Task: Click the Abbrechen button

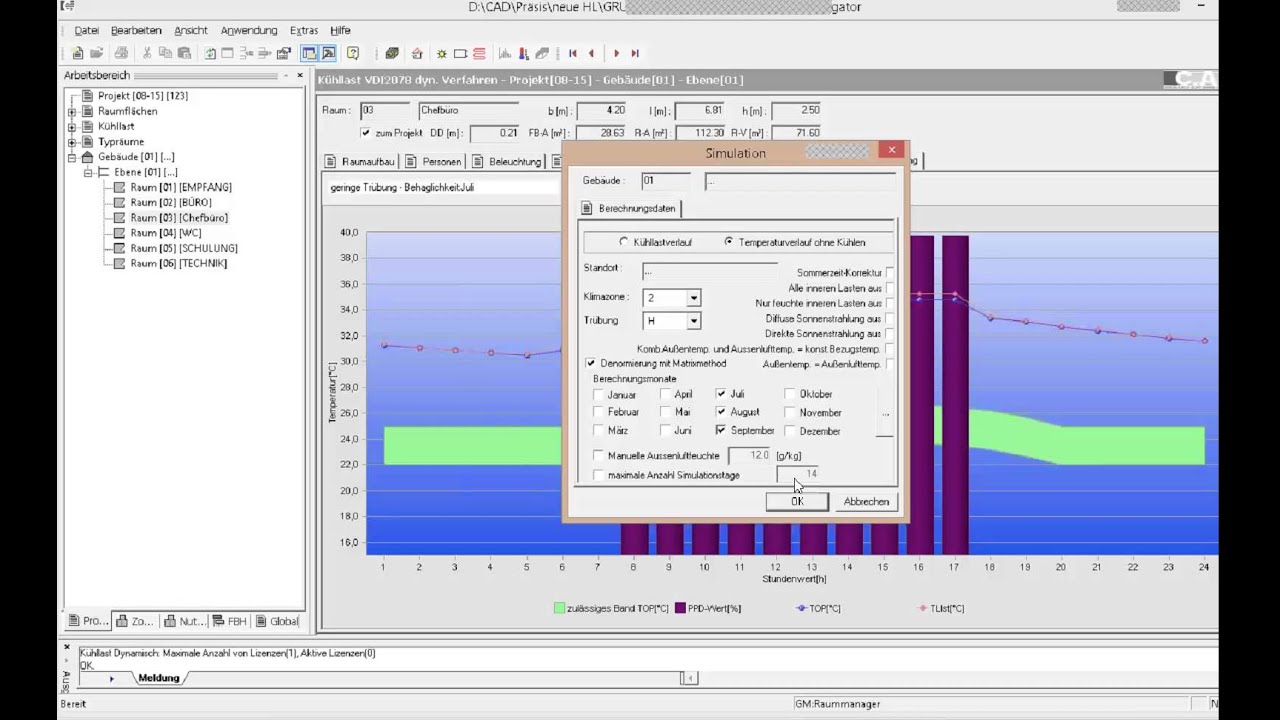Action: coord(866,501)
